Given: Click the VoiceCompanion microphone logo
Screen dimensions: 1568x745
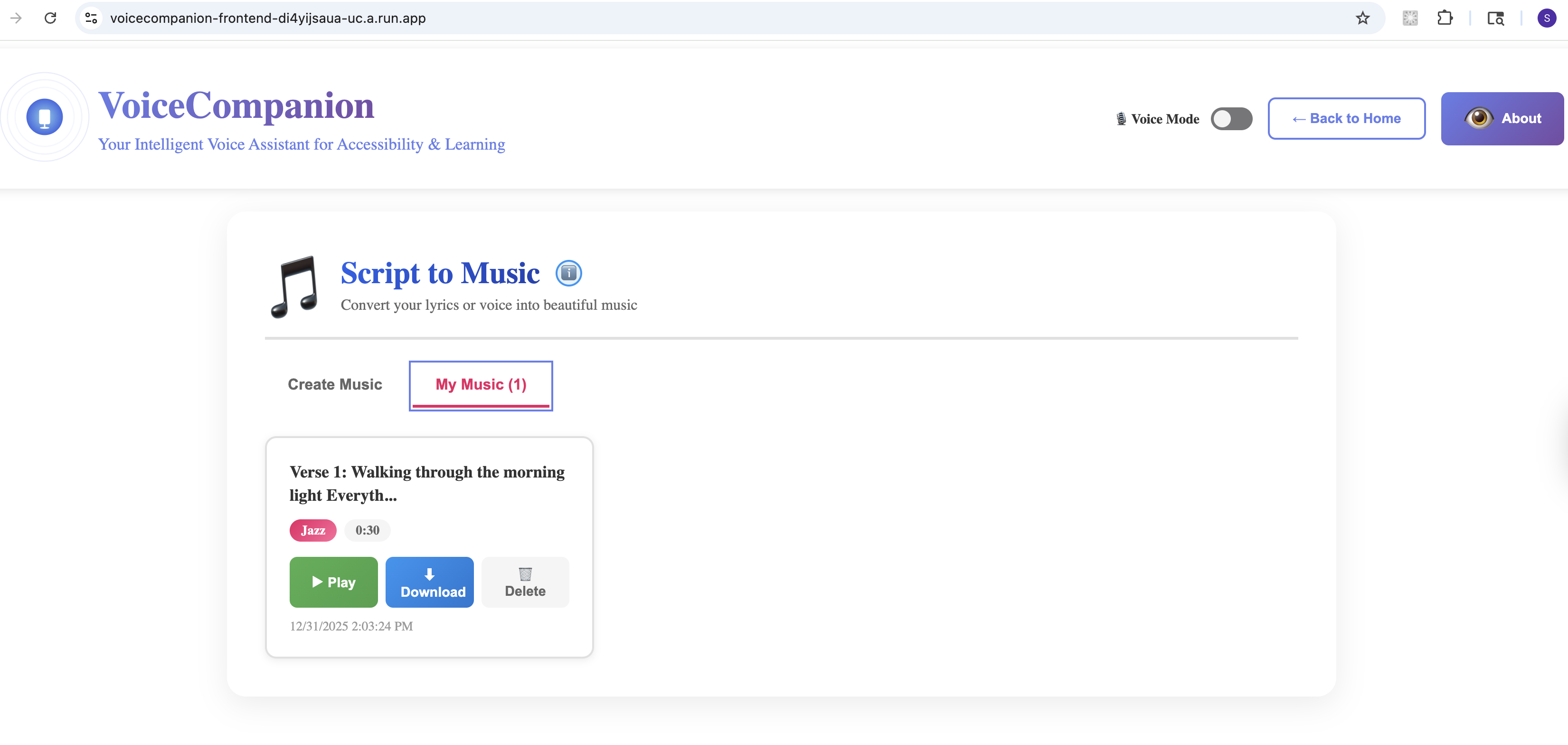Looking at the screenshot, I should 45,117.
